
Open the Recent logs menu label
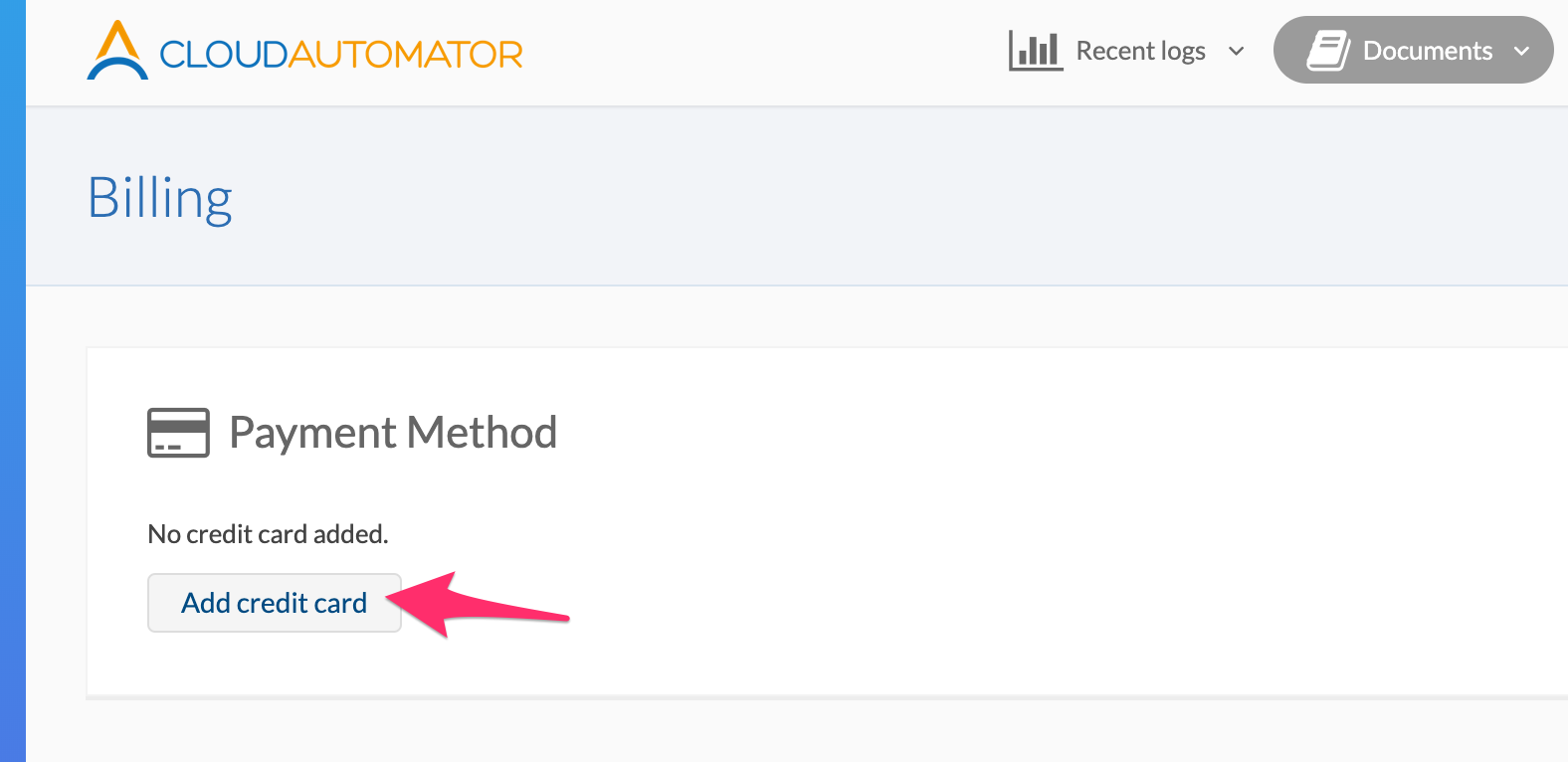coord(1140,51)
